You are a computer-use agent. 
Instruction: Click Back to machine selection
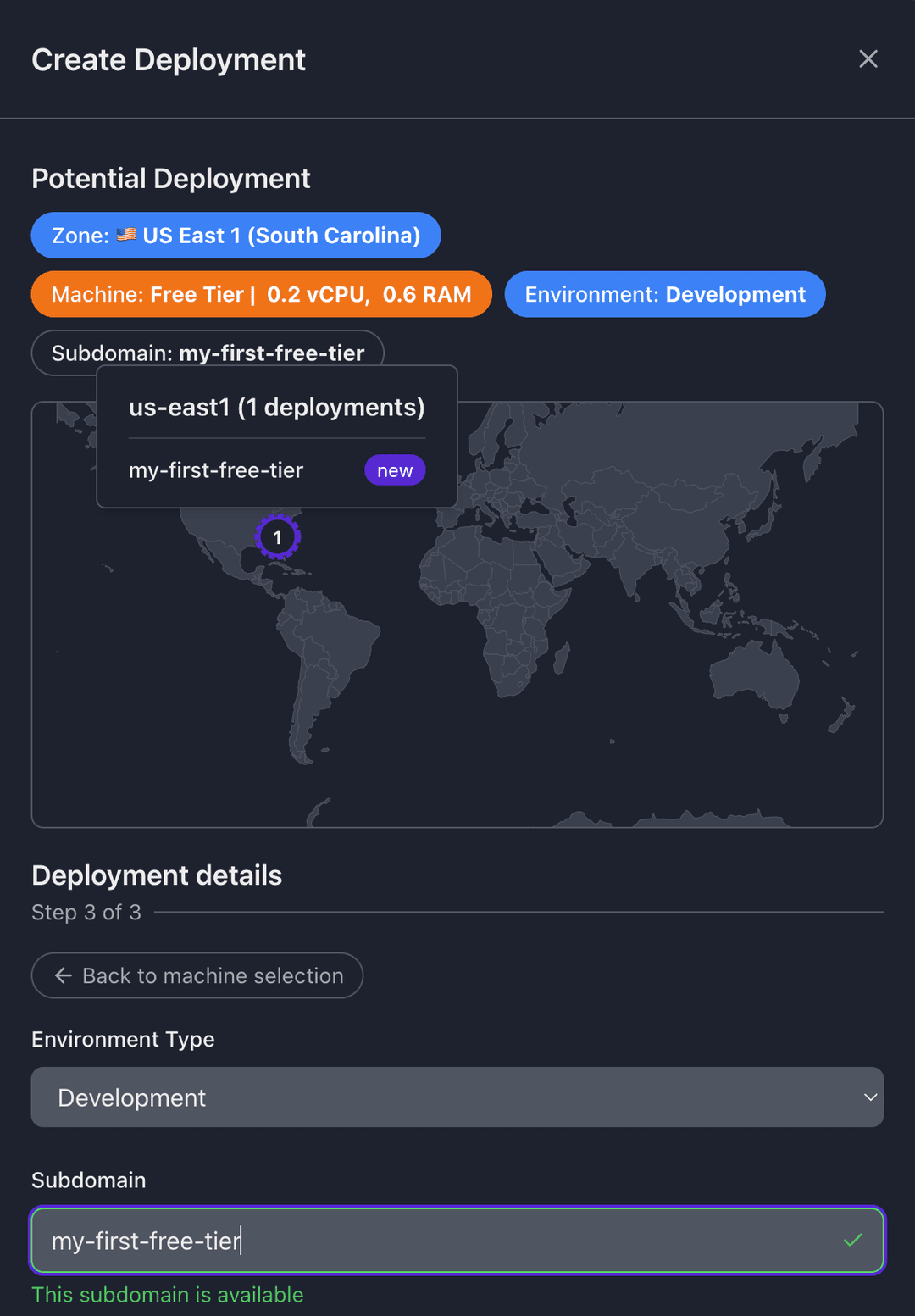pos(197,975)
